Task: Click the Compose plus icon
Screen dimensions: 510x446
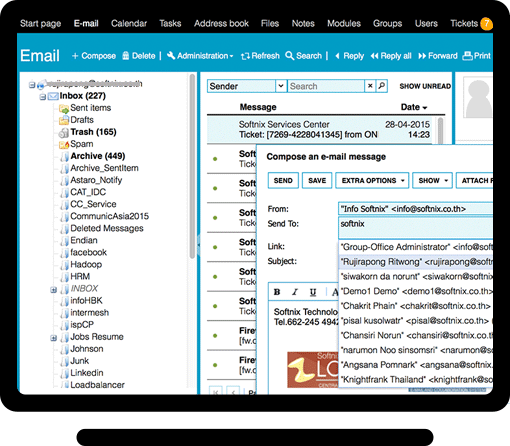Action: pos(75,56)
